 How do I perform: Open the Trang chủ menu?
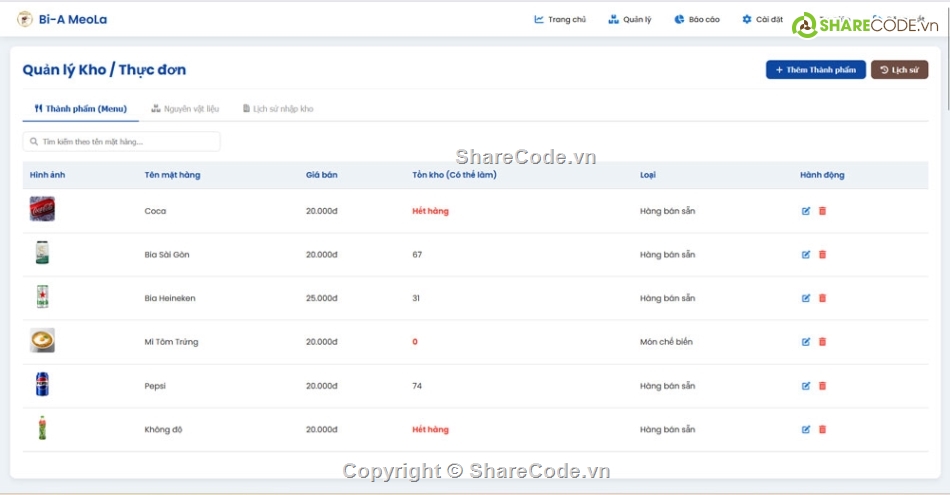(560, 19)
